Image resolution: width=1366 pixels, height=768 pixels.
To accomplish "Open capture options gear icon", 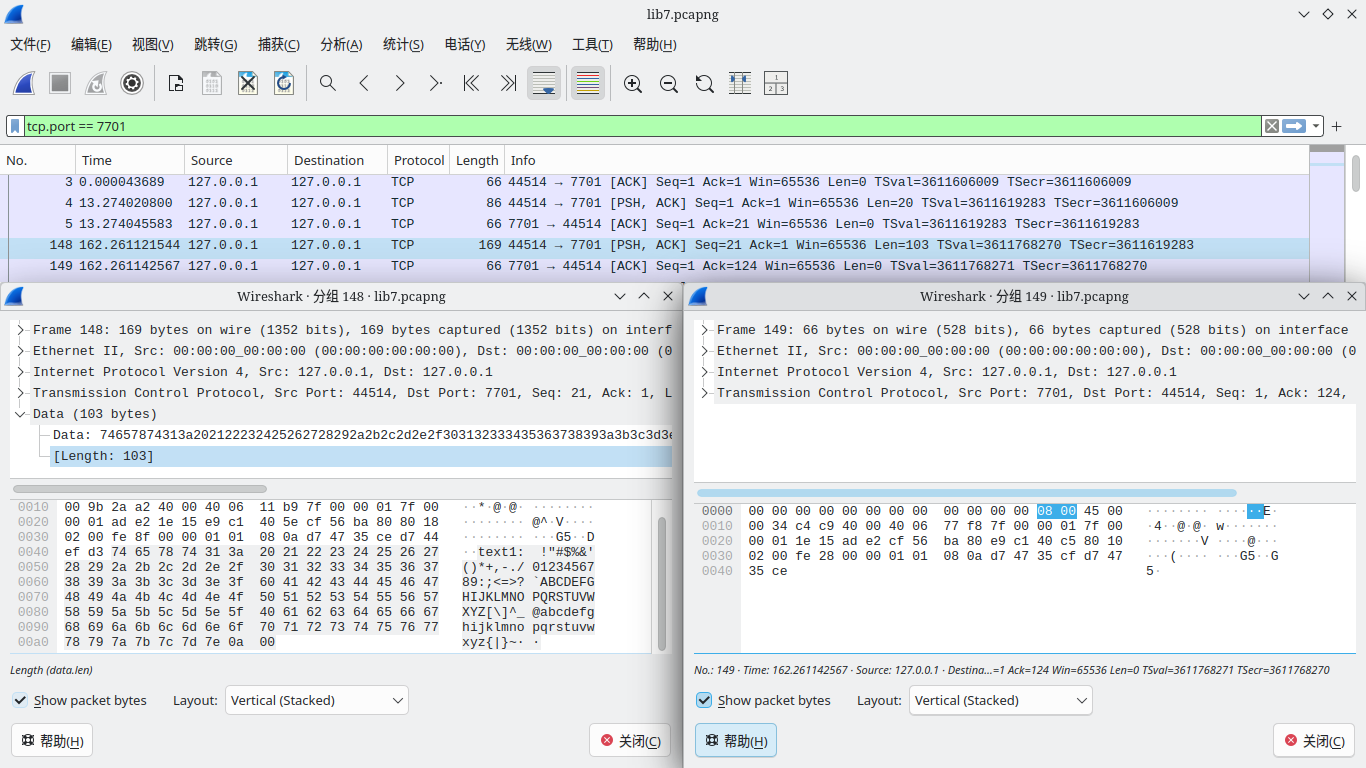I will [132, 84].
